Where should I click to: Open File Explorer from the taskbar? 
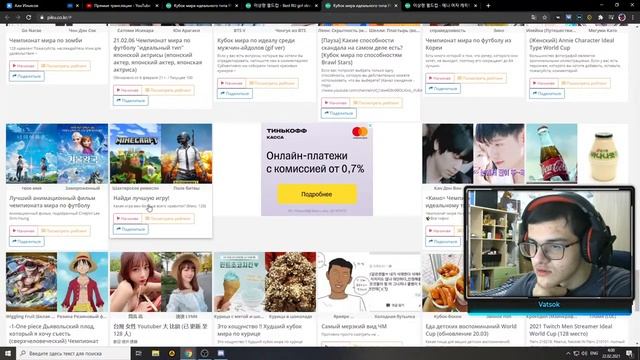(x=156, y=353)
